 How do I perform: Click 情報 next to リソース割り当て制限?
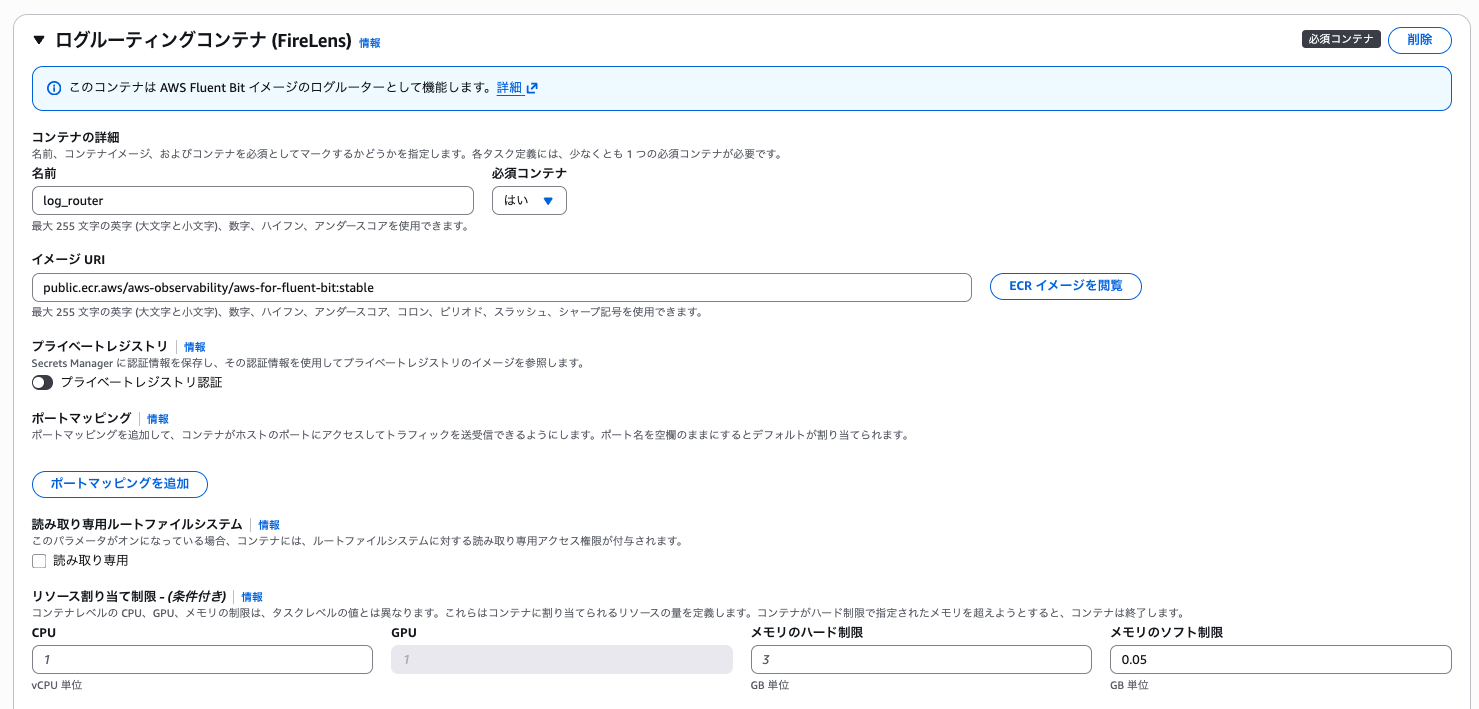pyautogui.click(x=251, y=596)
